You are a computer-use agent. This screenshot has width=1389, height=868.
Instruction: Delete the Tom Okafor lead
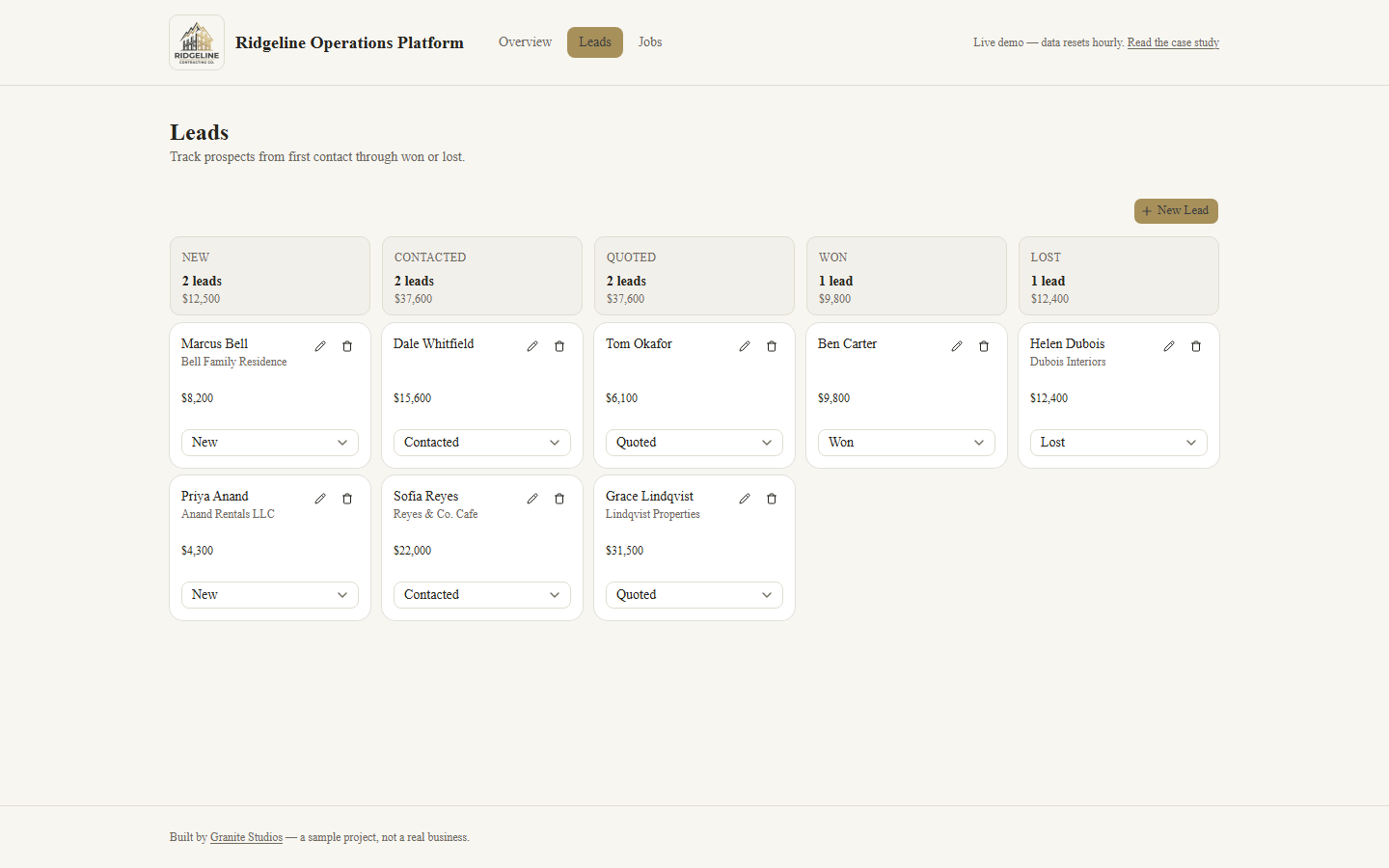772,346
